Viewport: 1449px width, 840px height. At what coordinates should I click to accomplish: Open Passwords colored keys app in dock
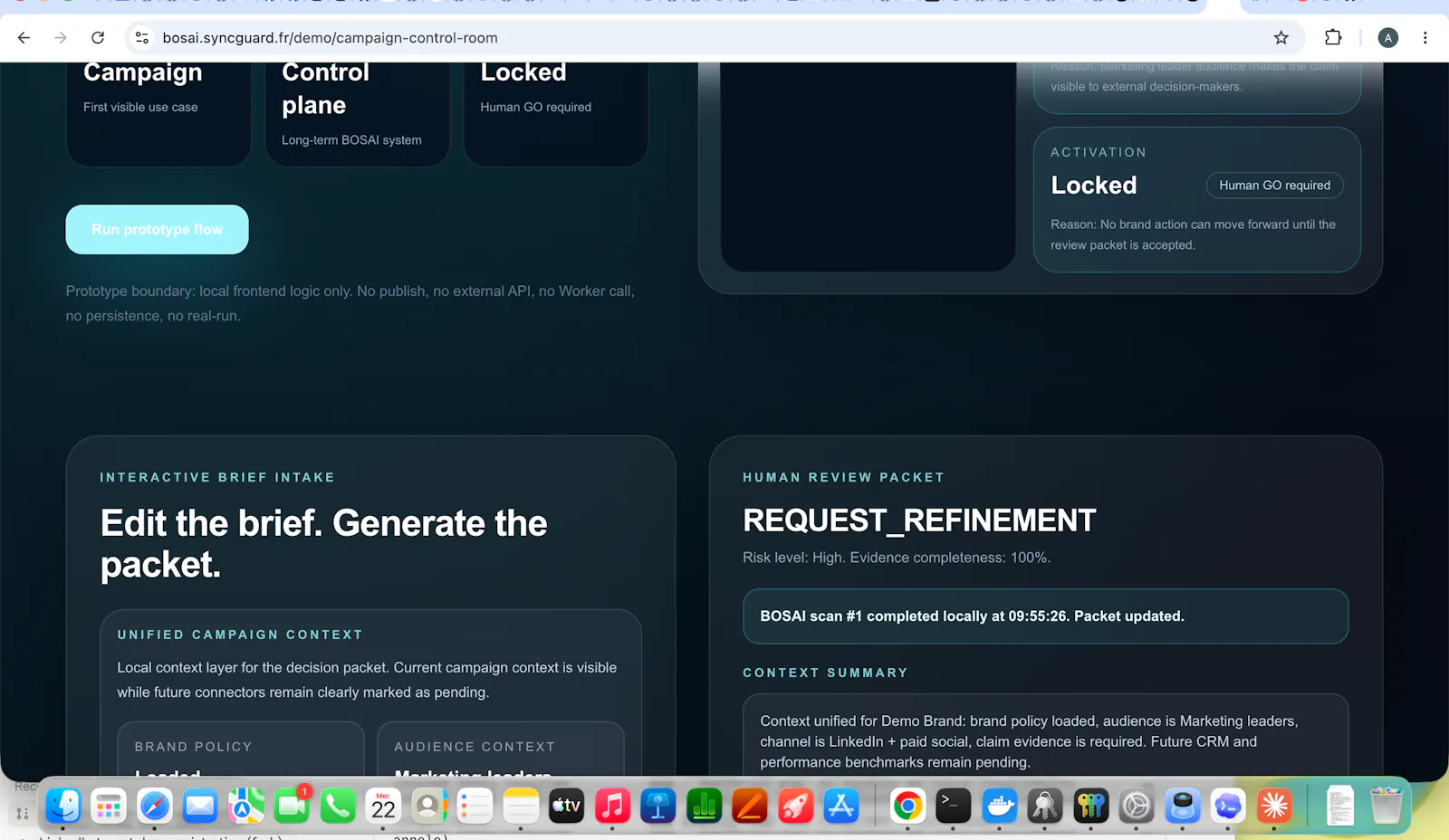point(1091,806)
